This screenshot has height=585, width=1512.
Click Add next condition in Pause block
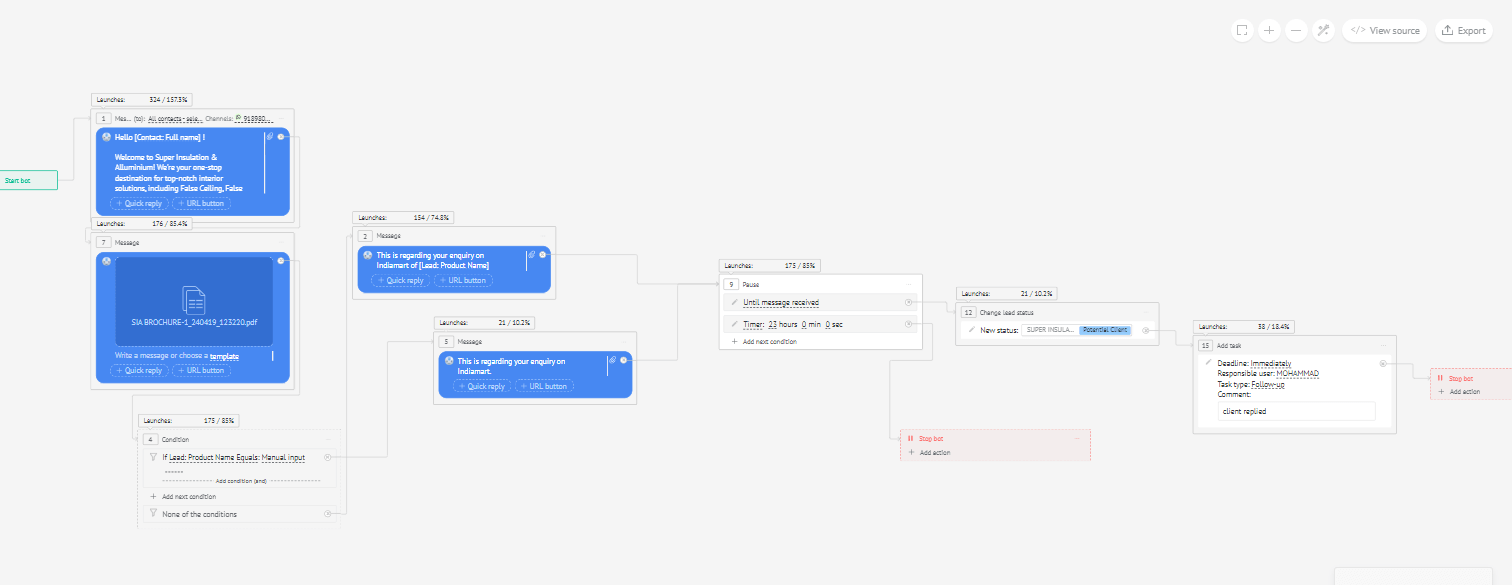(763, 341)
